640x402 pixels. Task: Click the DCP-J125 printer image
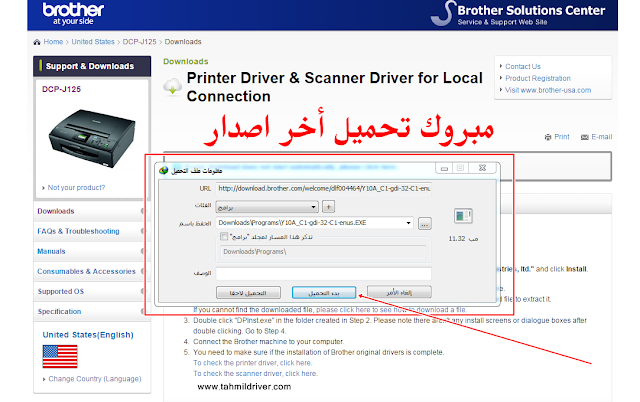pyautogui.click(x=92, y=138)
